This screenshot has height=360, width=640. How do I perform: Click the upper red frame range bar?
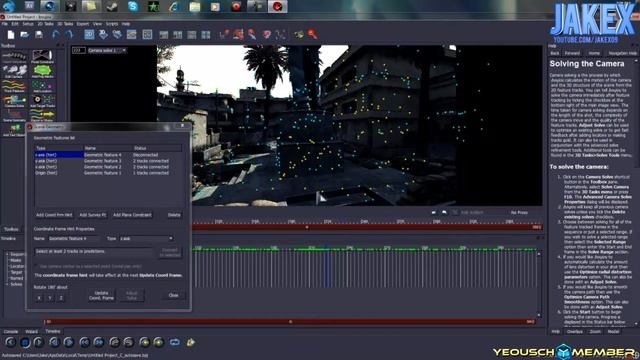pos(367,227)
